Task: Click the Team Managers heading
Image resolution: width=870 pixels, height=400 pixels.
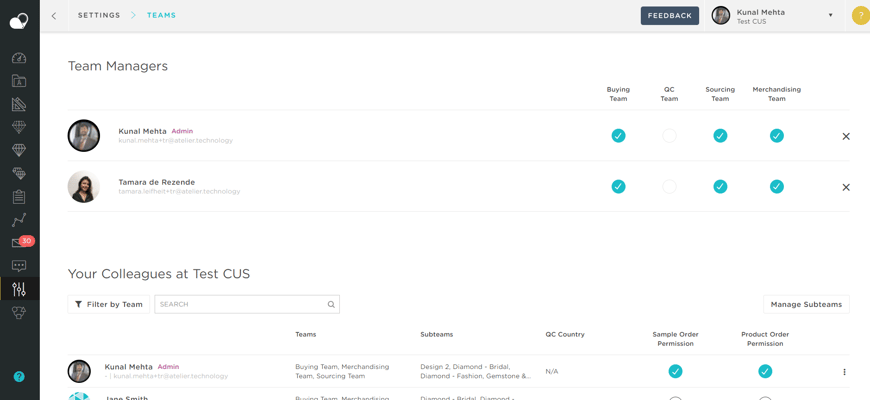Action: coord(118,66)
